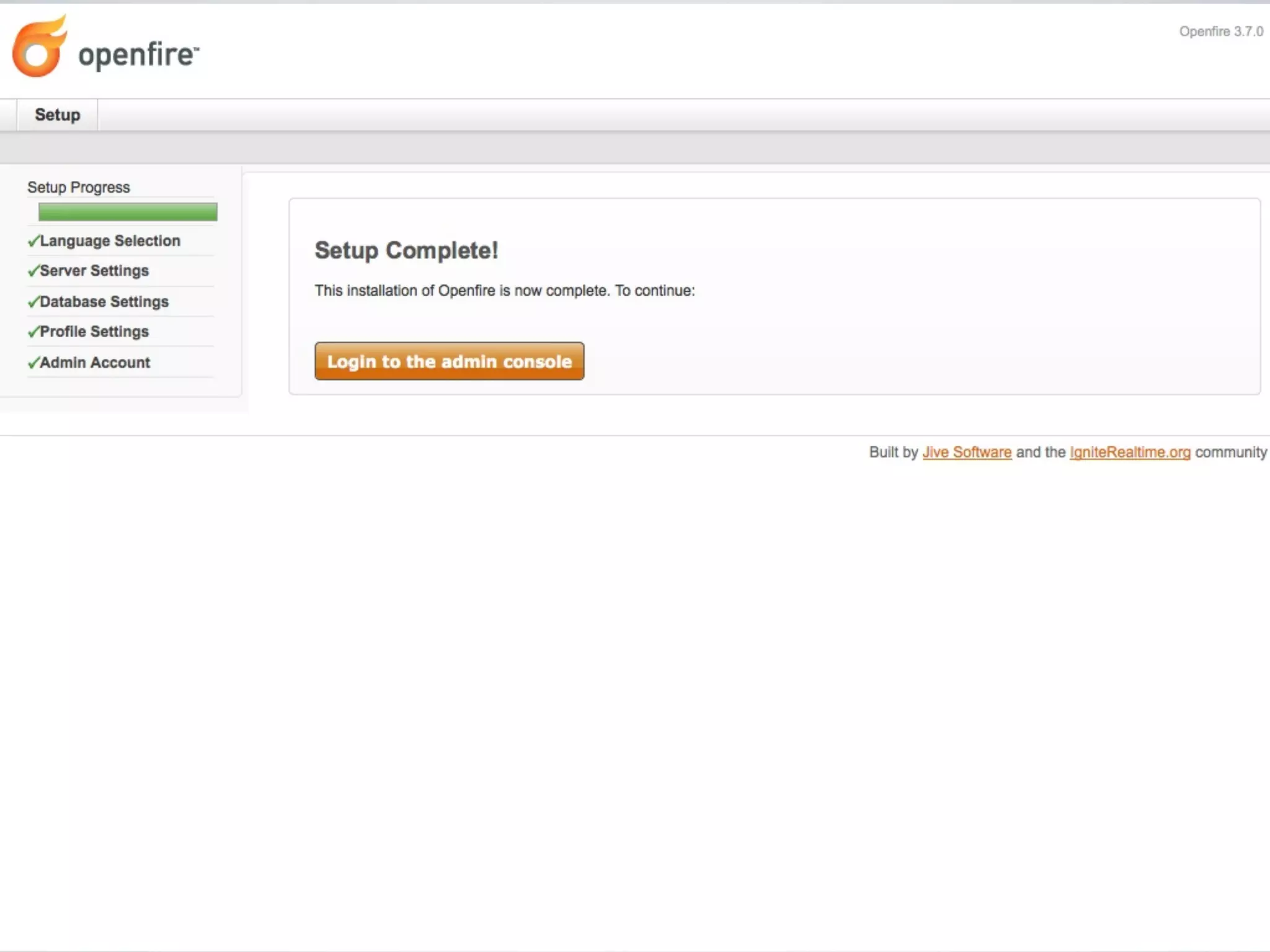Click the checkmark next to Profile Settings
The image size is (1270, 952).
(x=33, y=332)
